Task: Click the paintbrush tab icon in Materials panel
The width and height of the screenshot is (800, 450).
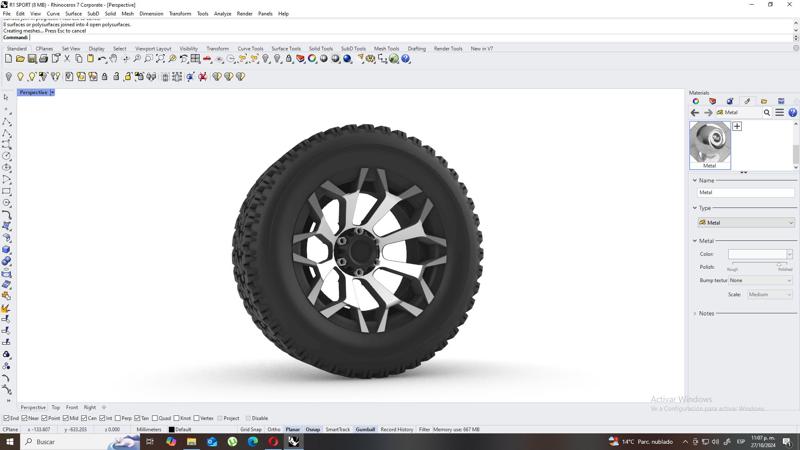Action: 747,101
